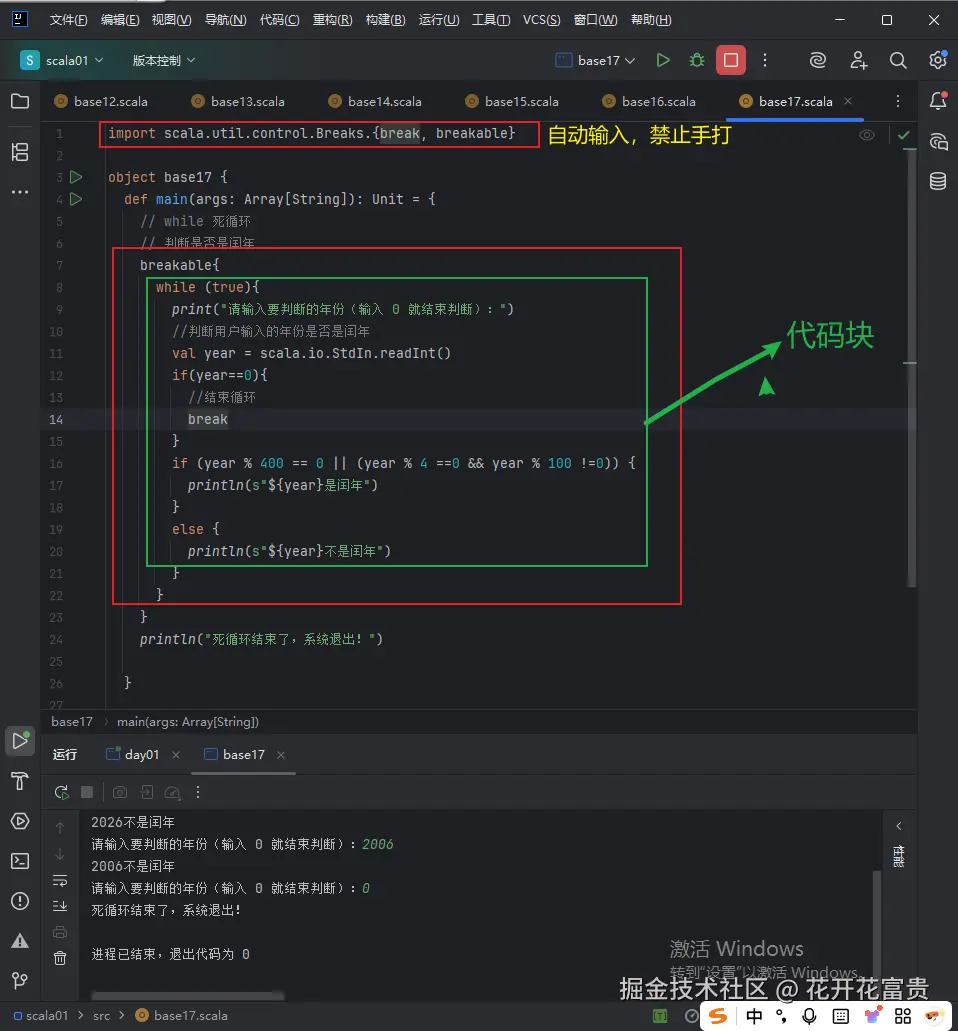The image size is (958, 1031).
Task: Open the Terminal tool window
Action: (x=20, y=861)
